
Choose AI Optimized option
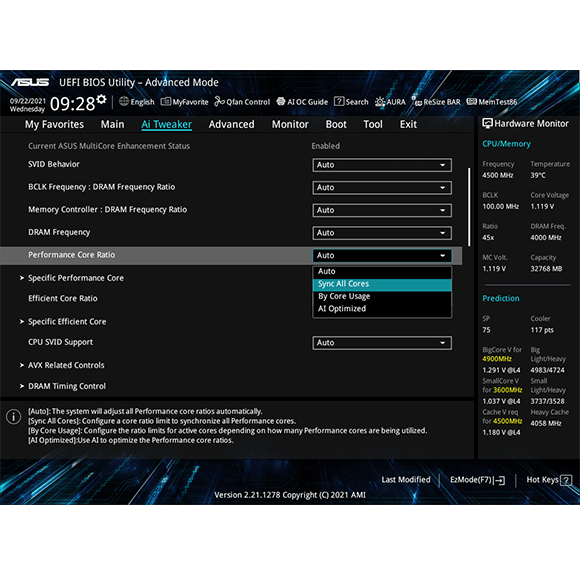pos(382,309)
